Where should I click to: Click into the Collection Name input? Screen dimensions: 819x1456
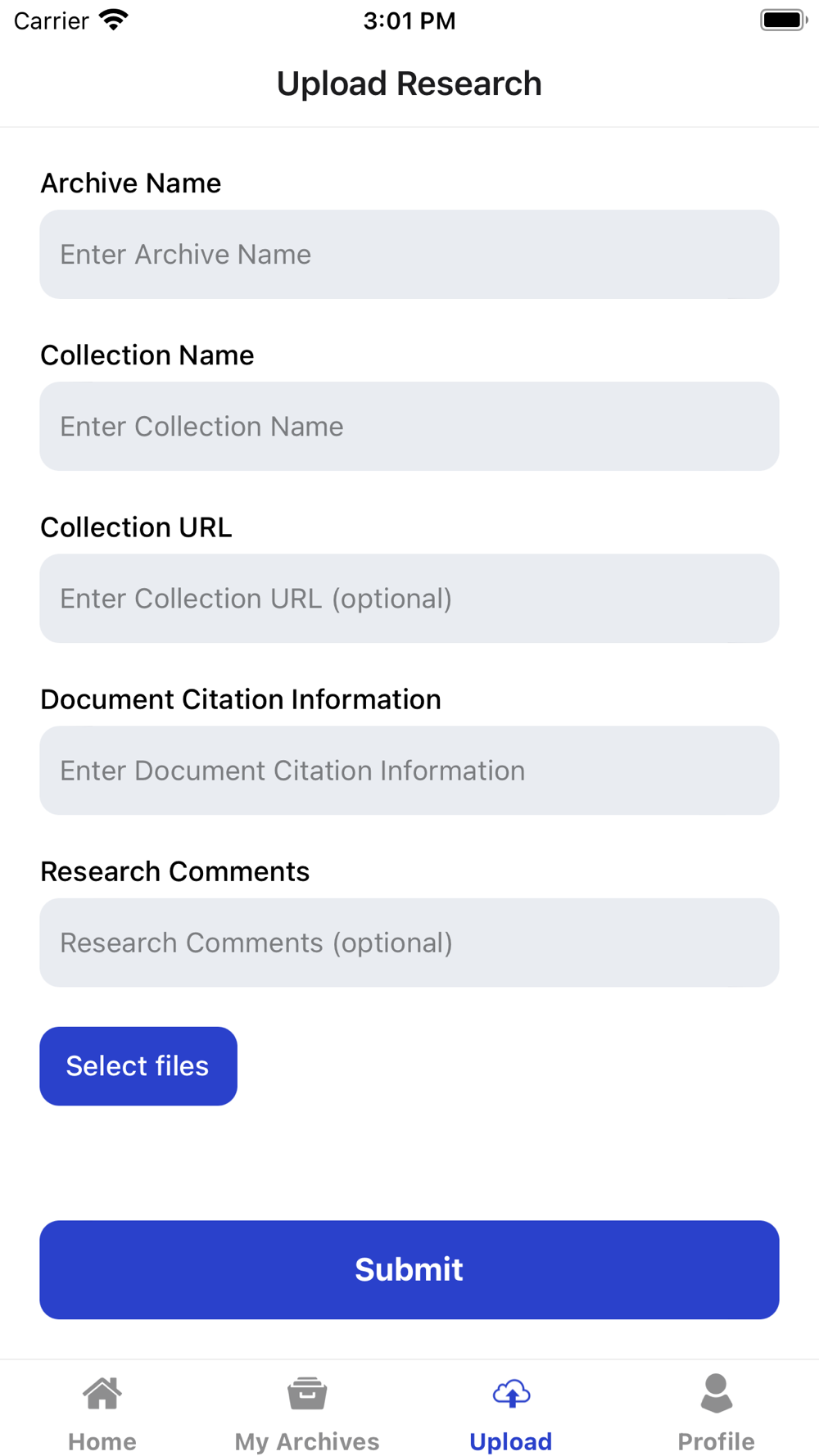(x=409, y=427)
